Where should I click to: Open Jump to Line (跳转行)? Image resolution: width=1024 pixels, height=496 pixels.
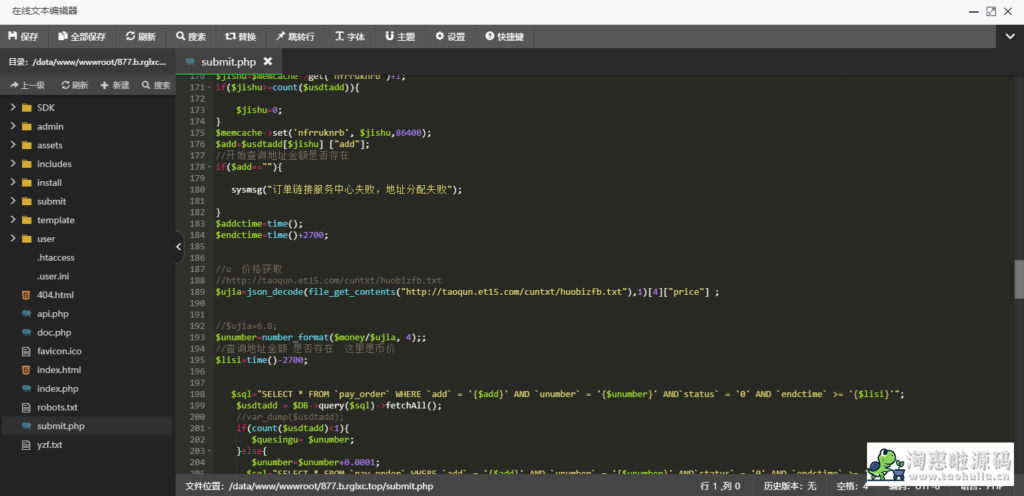coord(295,37)
